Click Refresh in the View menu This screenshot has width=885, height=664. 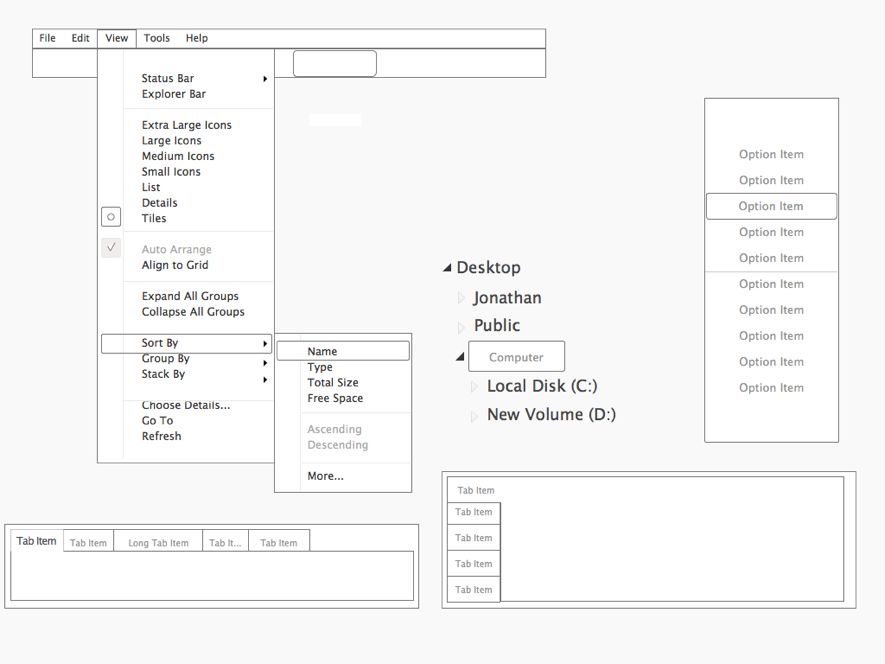[x=161, y=436]
